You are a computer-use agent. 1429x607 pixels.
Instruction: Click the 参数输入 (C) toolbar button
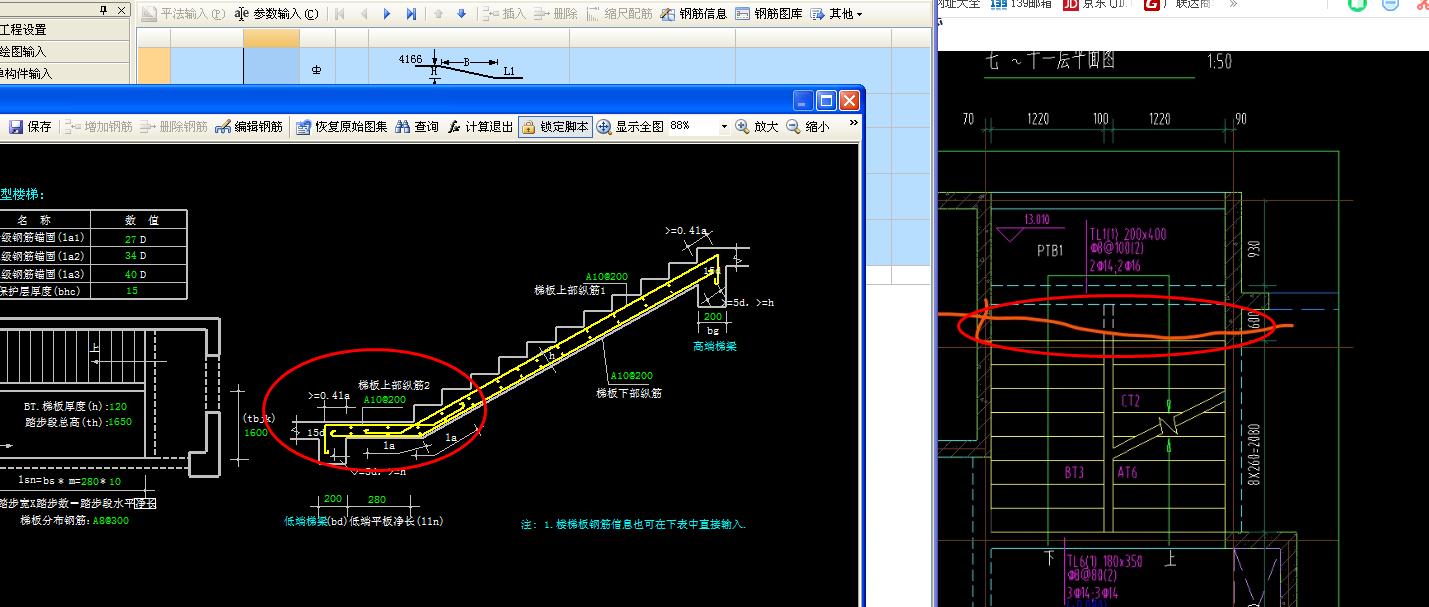click(277, 14)
